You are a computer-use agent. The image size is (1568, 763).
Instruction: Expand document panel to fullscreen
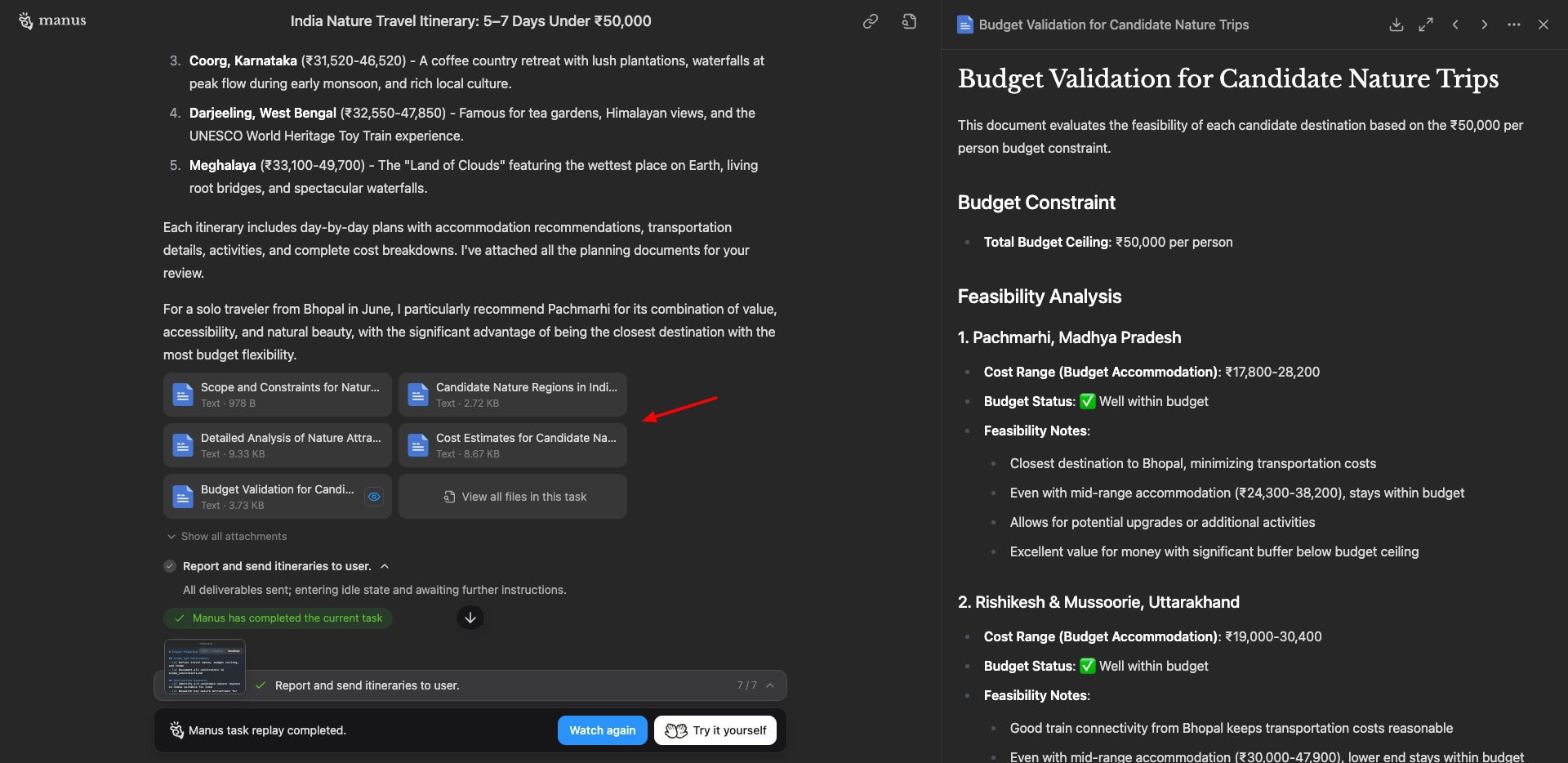point(1426,25)
